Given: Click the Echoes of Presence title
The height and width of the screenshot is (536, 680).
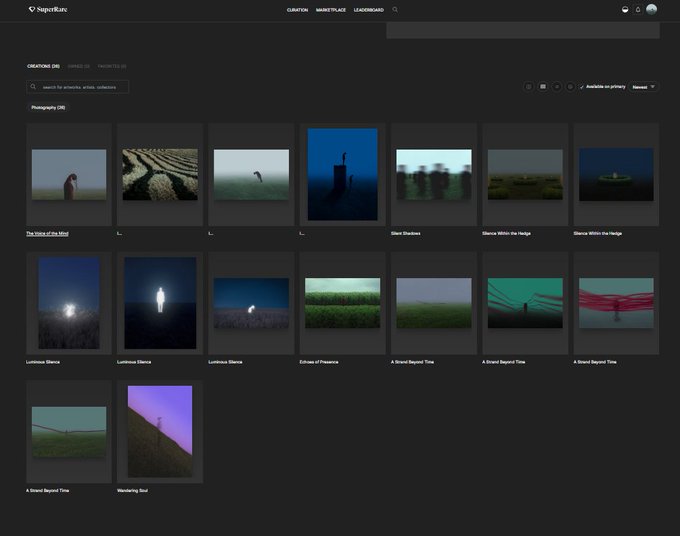Looking at the screenshot, I should click(x=319, y=362).
